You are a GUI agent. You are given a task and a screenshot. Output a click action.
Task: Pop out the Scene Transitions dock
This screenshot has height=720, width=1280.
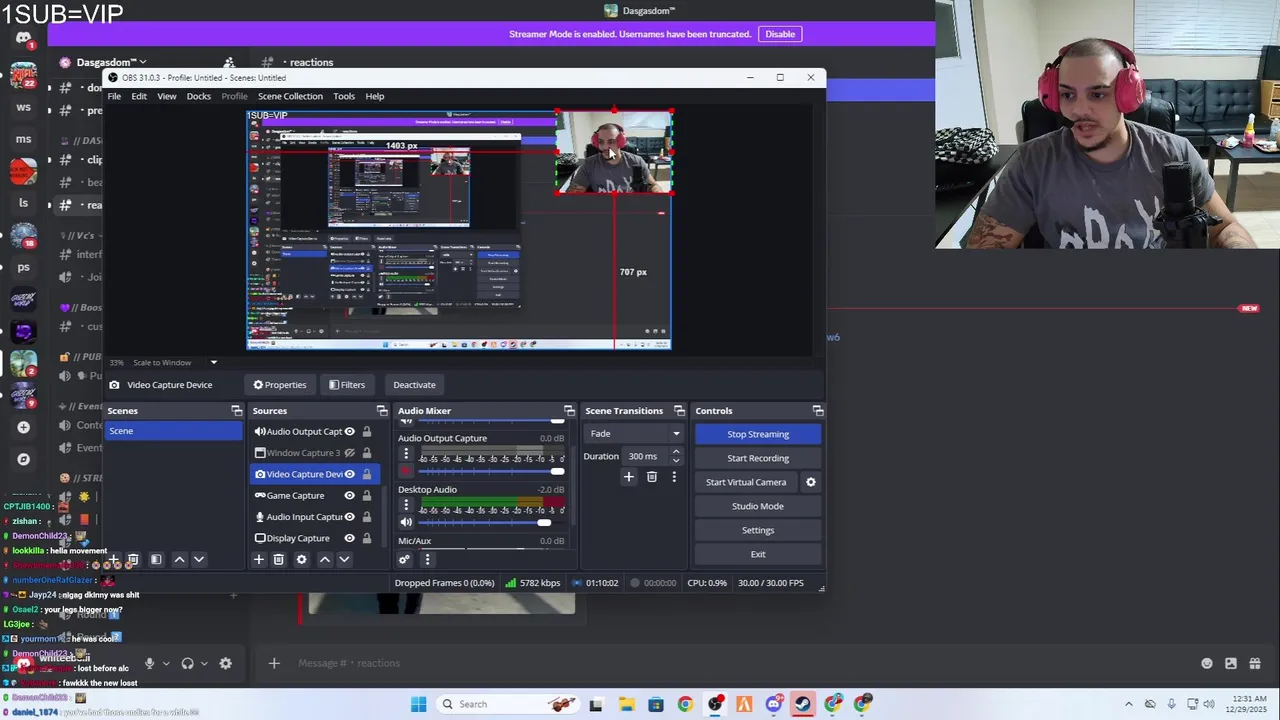coord(680,411)
